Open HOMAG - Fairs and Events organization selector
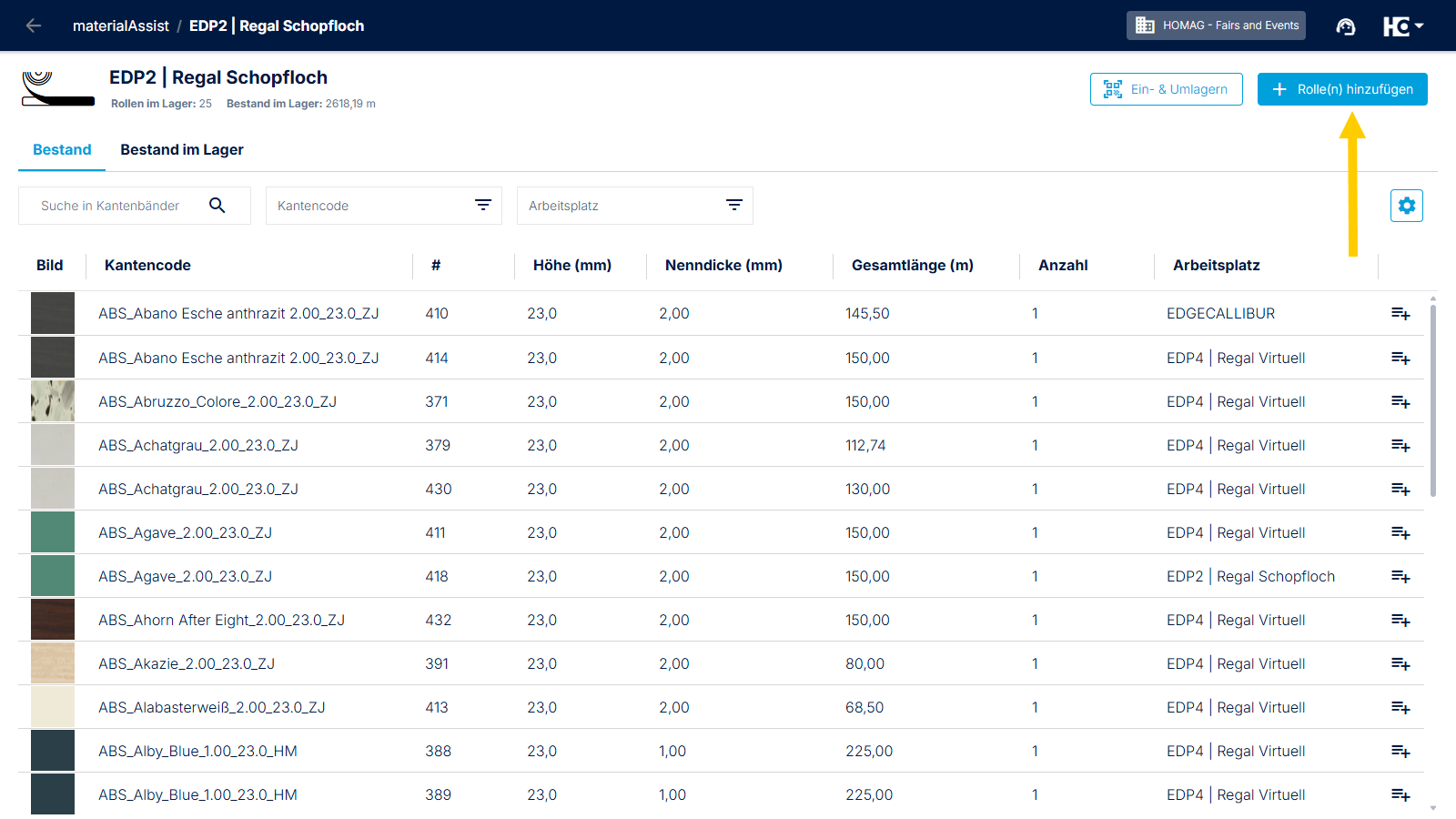The image size is (1456, 819). [x=1216, y=25]
